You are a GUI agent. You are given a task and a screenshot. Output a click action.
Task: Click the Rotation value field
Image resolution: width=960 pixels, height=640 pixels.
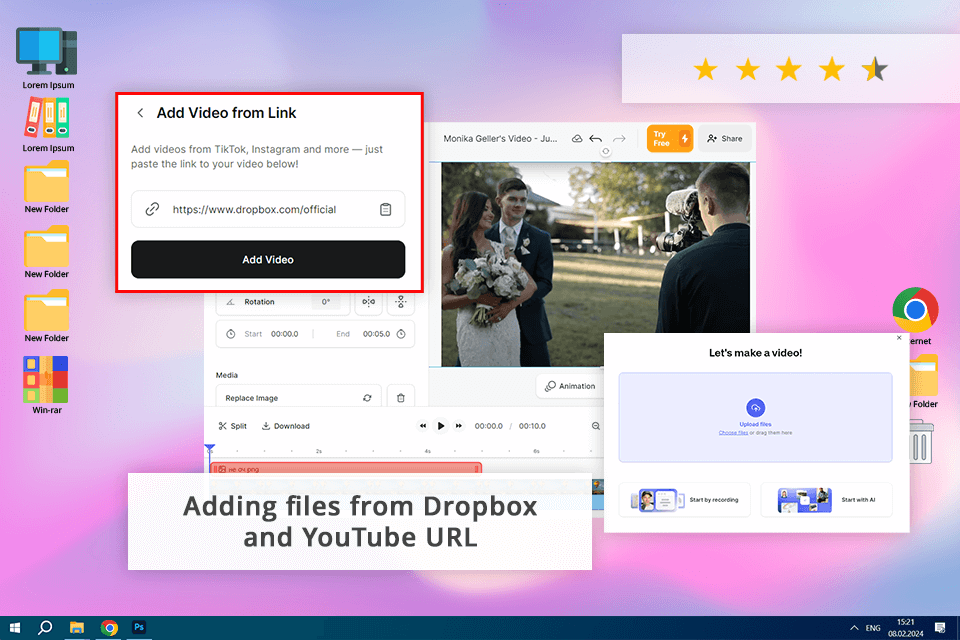click(326, 302)
